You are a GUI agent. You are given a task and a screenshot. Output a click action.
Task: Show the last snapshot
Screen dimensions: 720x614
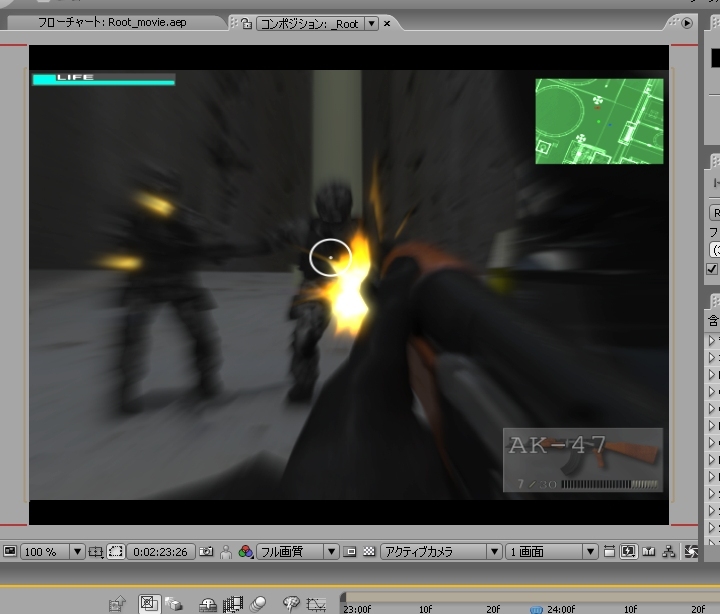225,552
